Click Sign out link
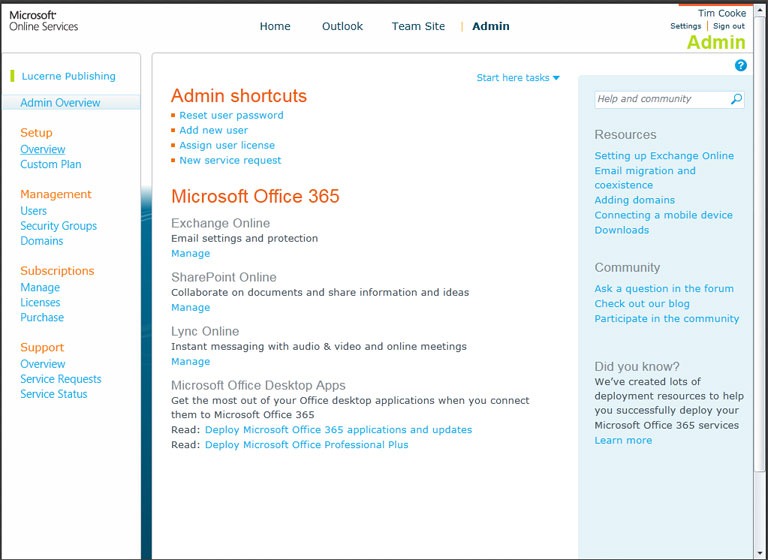The image size is (768, 560). pyautogui.click(x=729, y=26)
